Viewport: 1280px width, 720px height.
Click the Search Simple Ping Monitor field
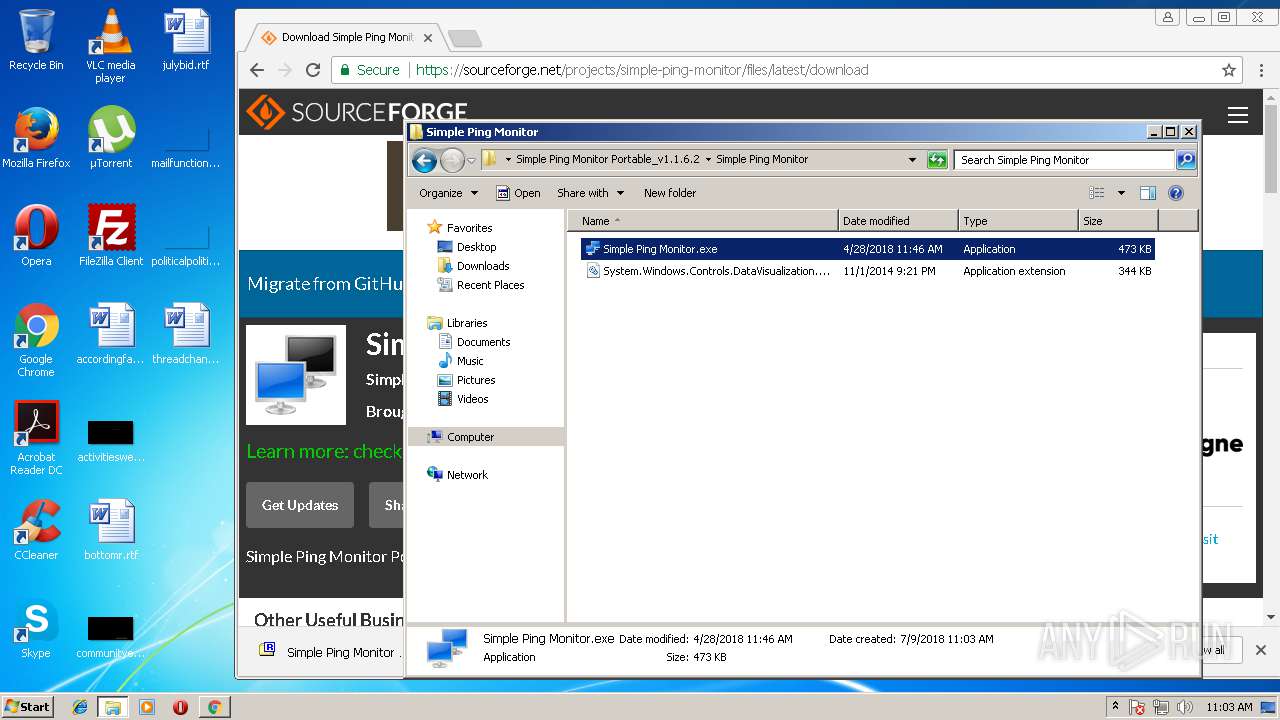tap(1064, 160)
